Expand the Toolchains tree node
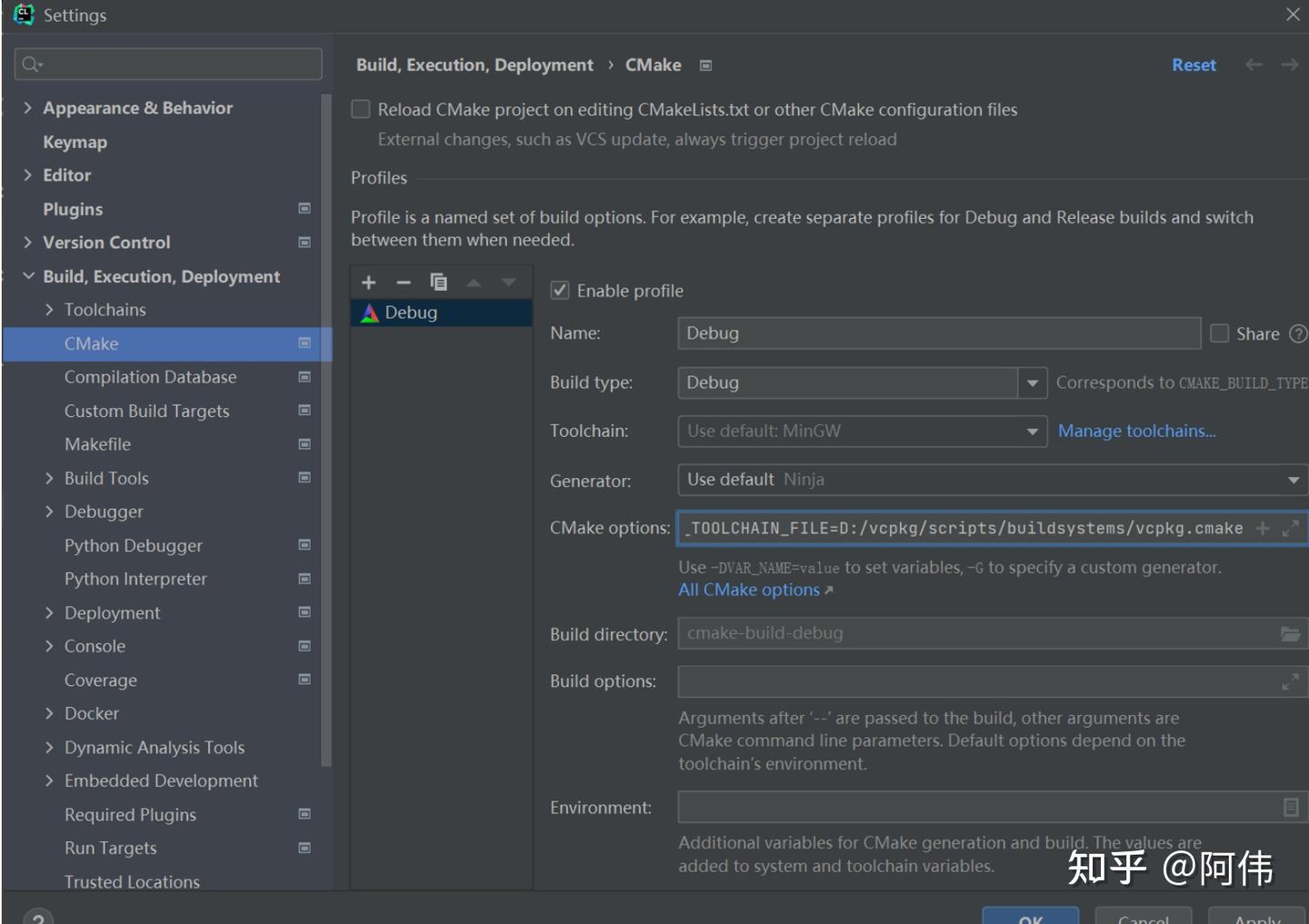Viewport: 1309px width, 924px height. pyautogui.click(x=49, y=310)
